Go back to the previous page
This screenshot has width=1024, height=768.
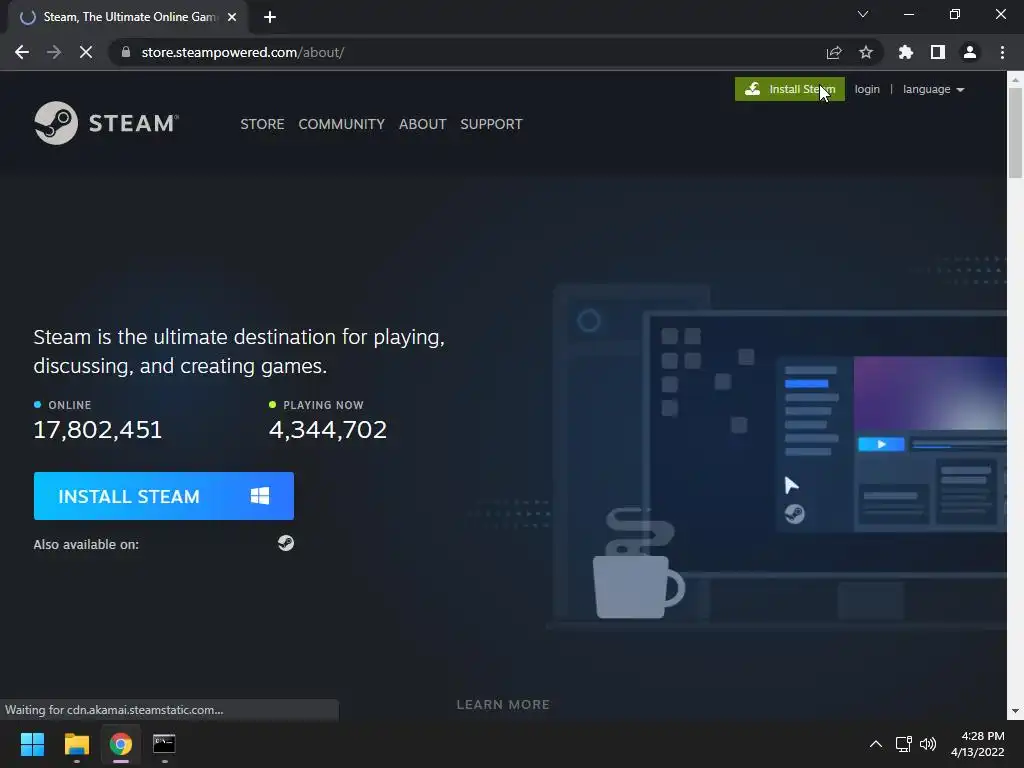coord(22,52)
